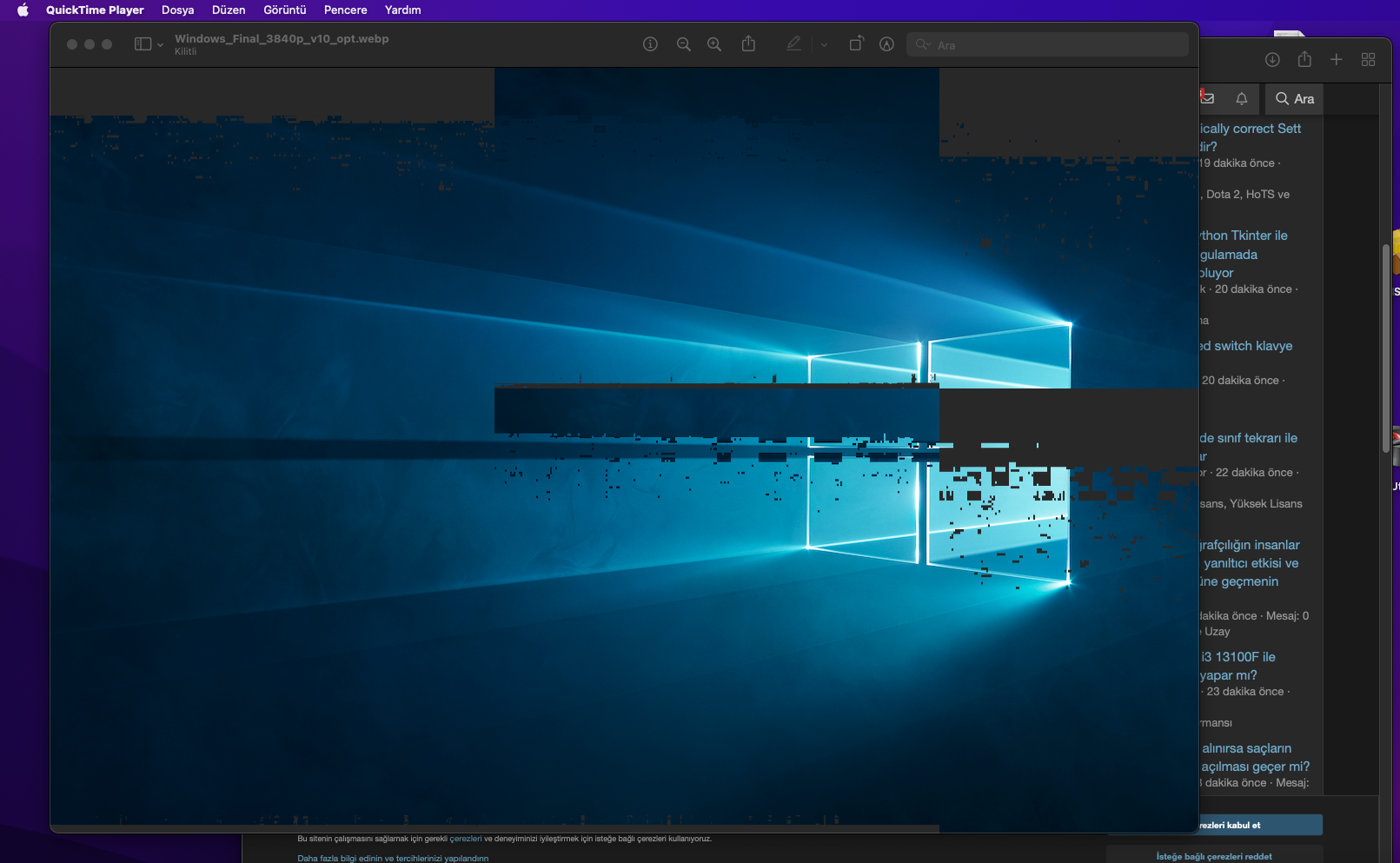The height and width of the screenshot is (863, 1400).
Task: Open the Apple menu
Action: [x=23, y=10]
